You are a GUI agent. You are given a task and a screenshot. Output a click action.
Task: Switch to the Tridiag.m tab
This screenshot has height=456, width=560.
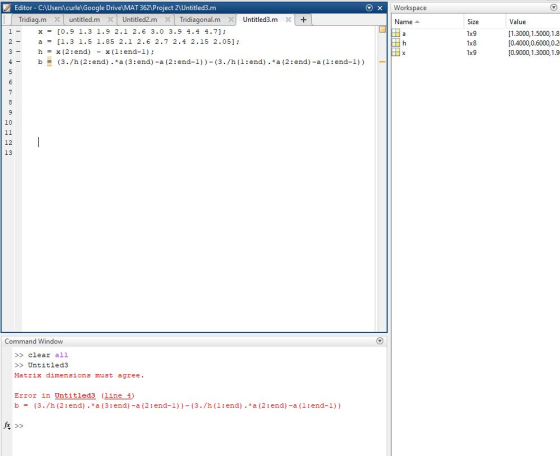tap(32, 20)
